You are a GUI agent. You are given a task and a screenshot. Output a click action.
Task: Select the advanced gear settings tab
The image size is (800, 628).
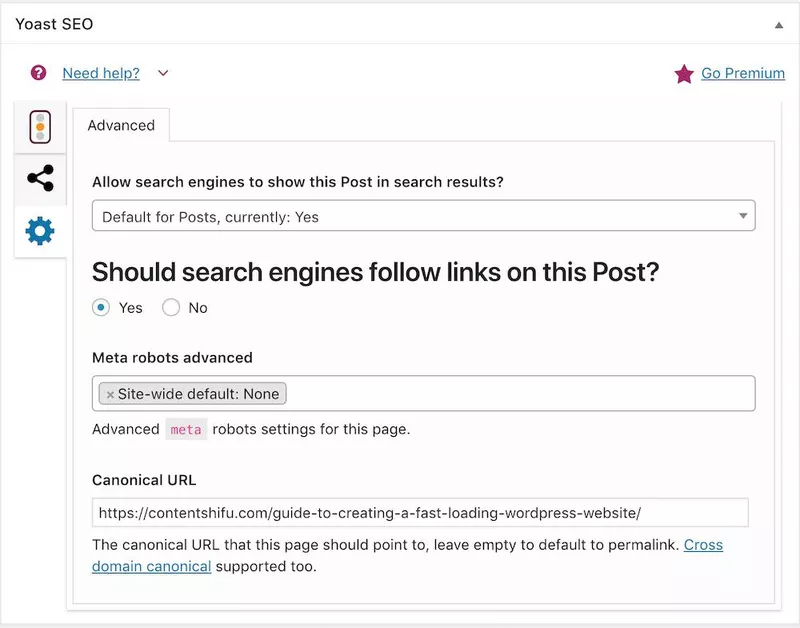[x=40, y=231]
